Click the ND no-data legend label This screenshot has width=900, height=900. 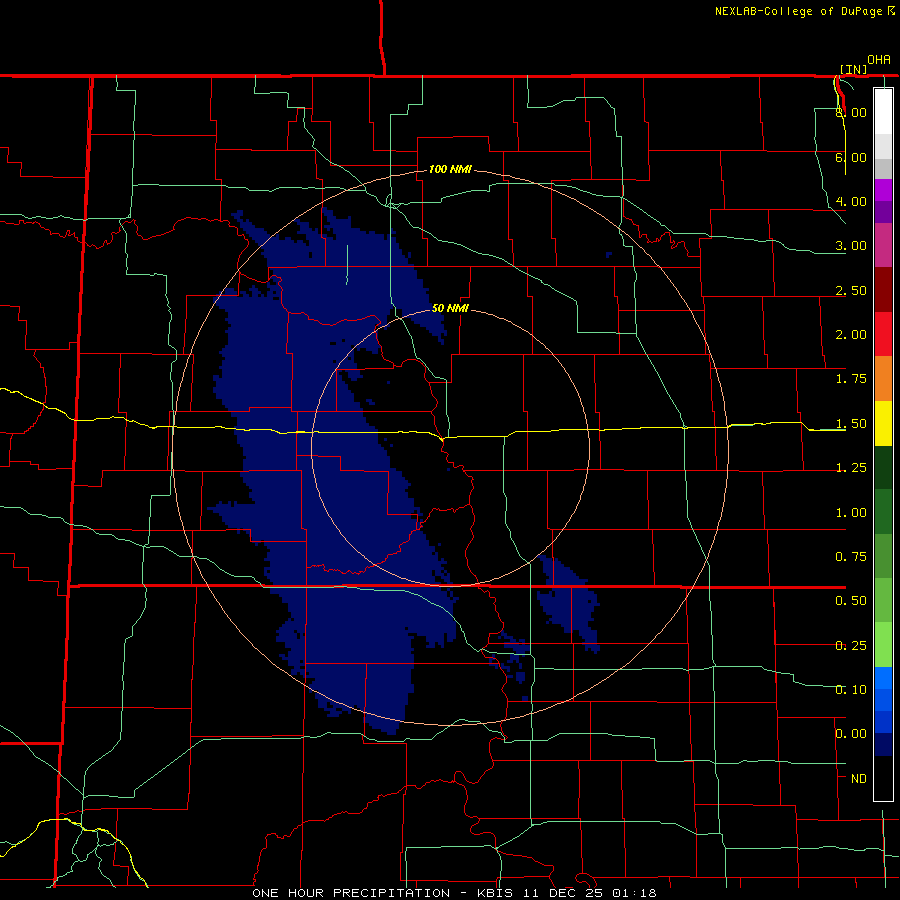coord(859,779)
